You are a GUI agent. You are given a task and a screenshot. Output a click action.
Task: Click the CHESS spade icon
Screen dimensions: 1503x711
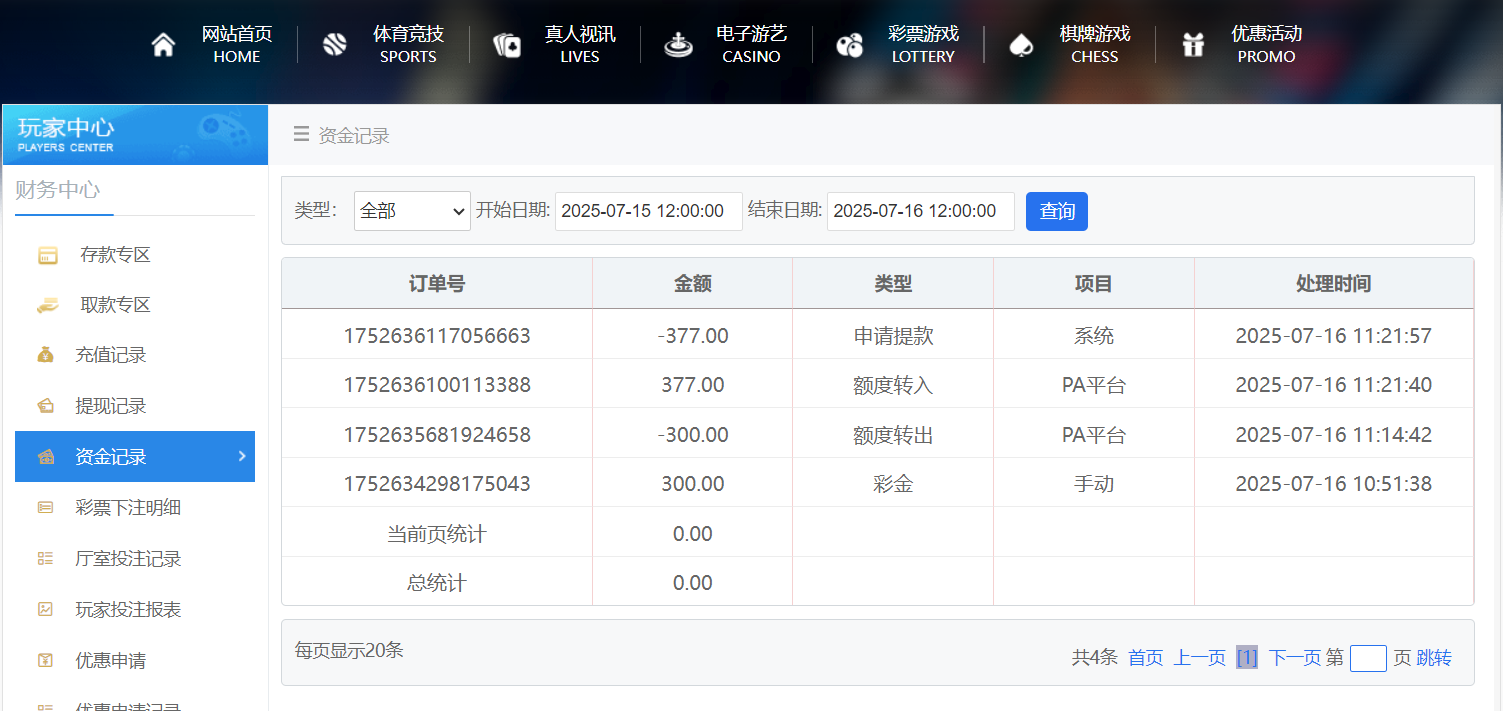[x=1021, y=43]
